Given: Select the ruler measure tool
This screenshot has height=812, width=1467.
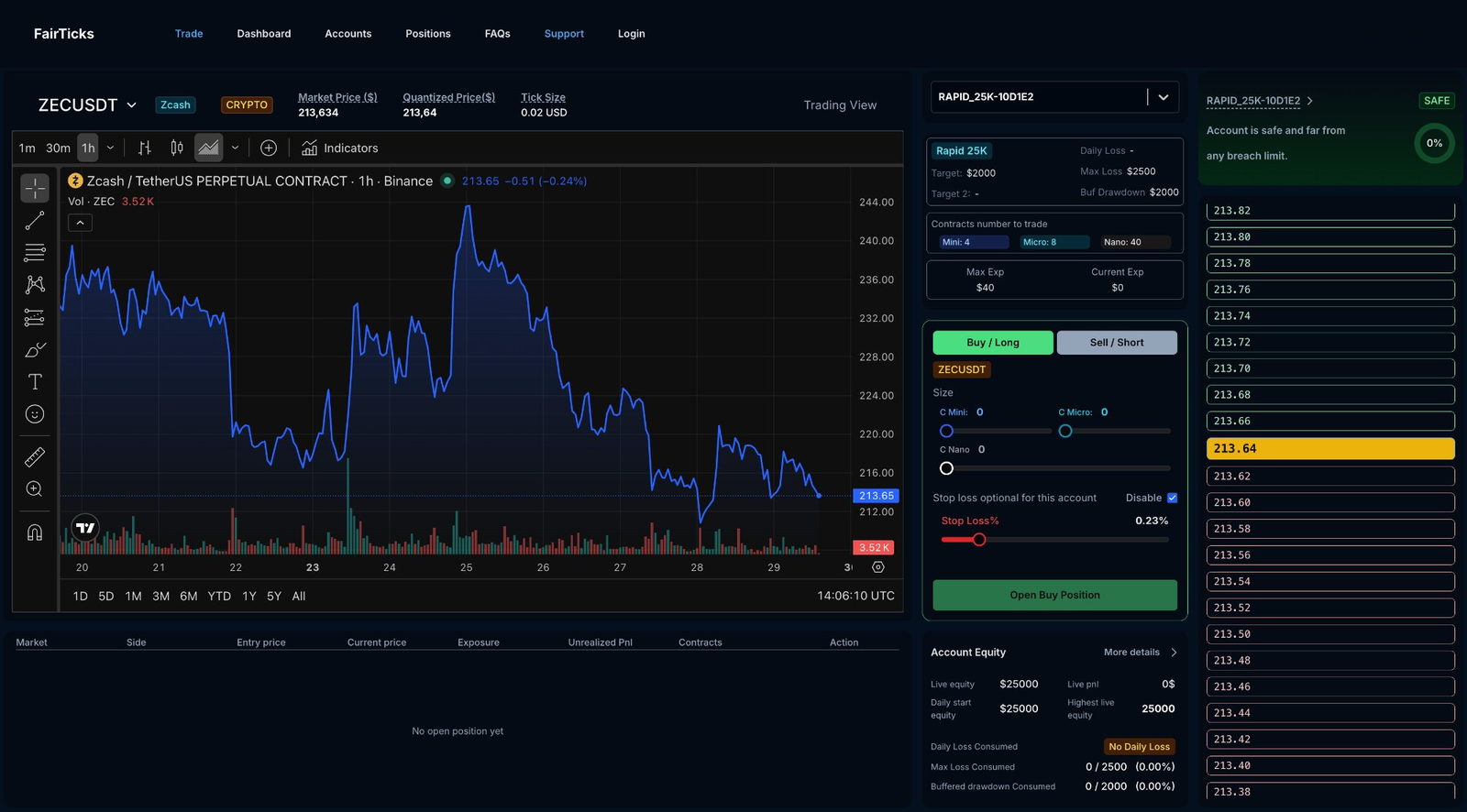Looking at the screenshot, I should click(x=35, y=456).
